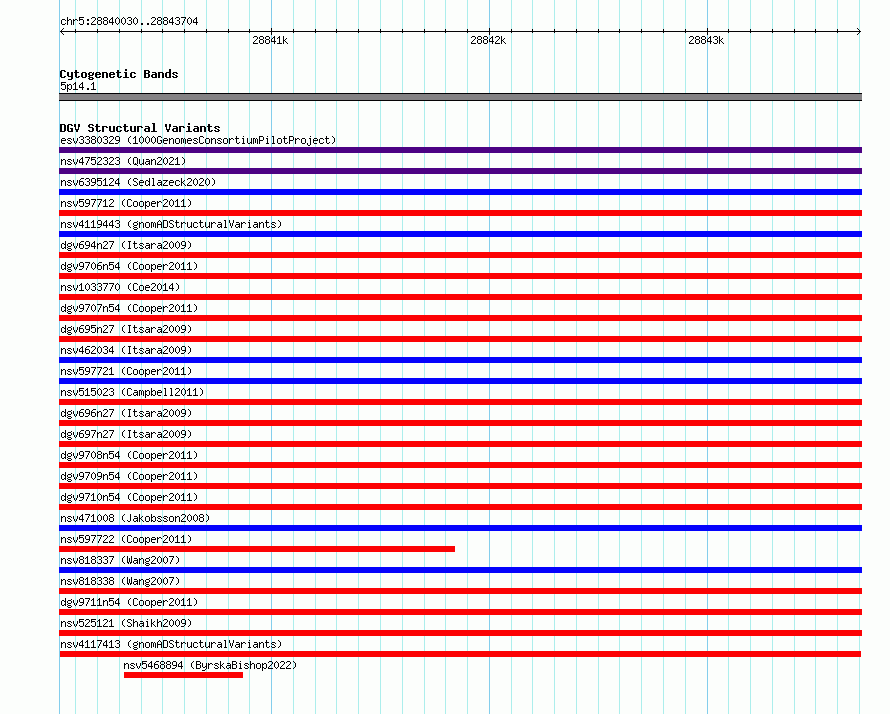The height and width of the screenshot is (714, 890).
Task: Select the 5p14.1 band label
Action: pos(78,86)
